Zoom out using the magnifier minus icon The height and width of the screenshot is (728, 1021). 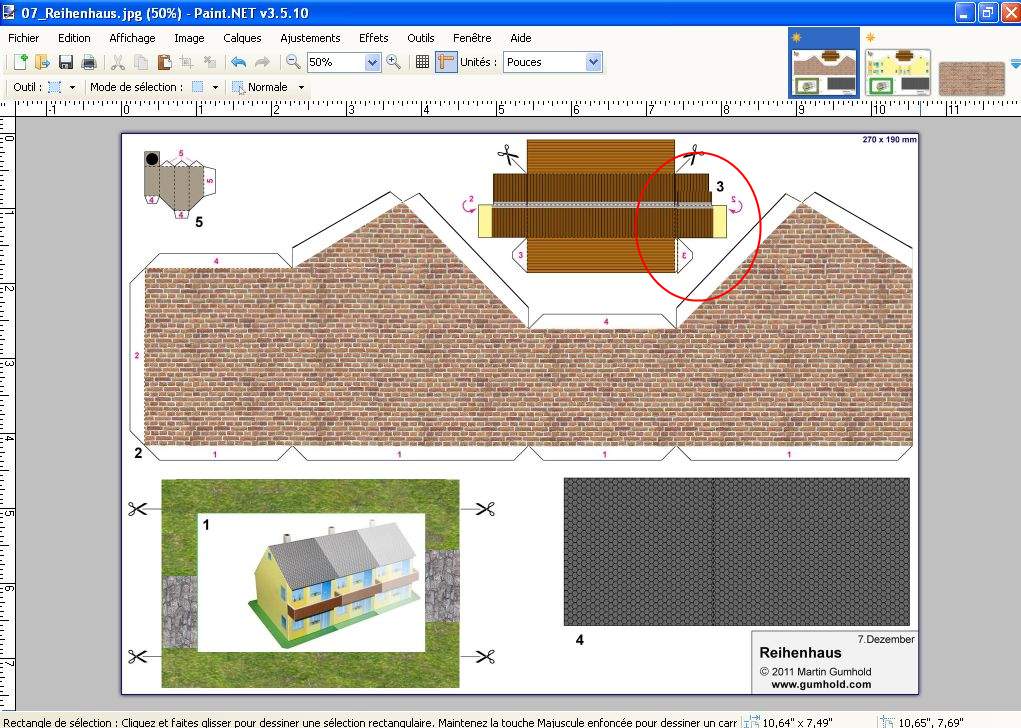[293, 62]
